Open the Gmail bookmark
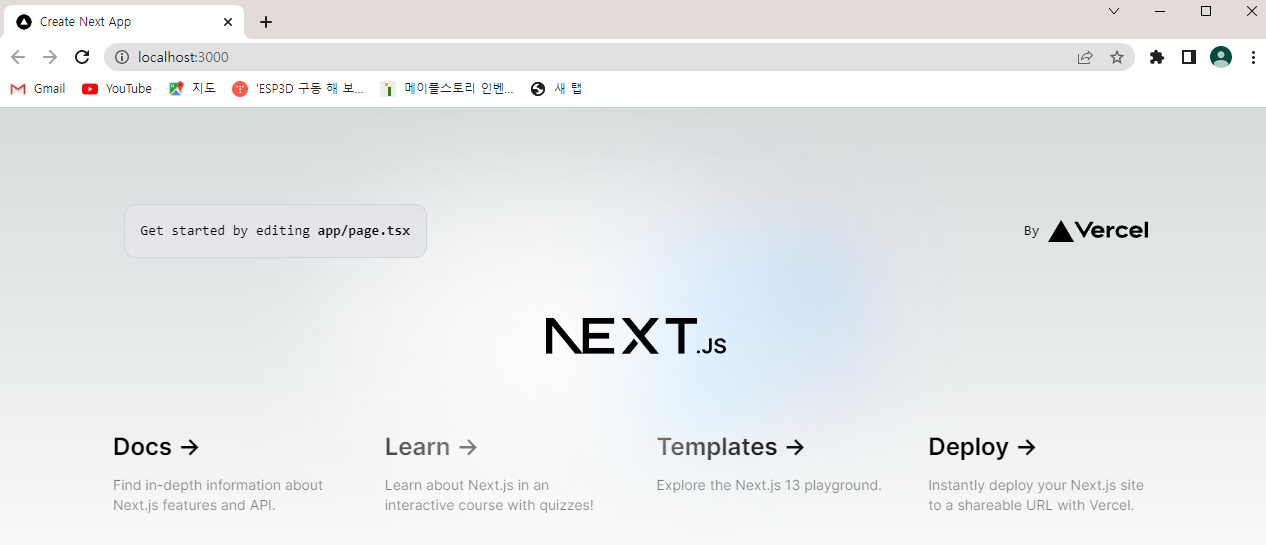Viewport: 1266px width, 545px height. [x=38, y=89]
